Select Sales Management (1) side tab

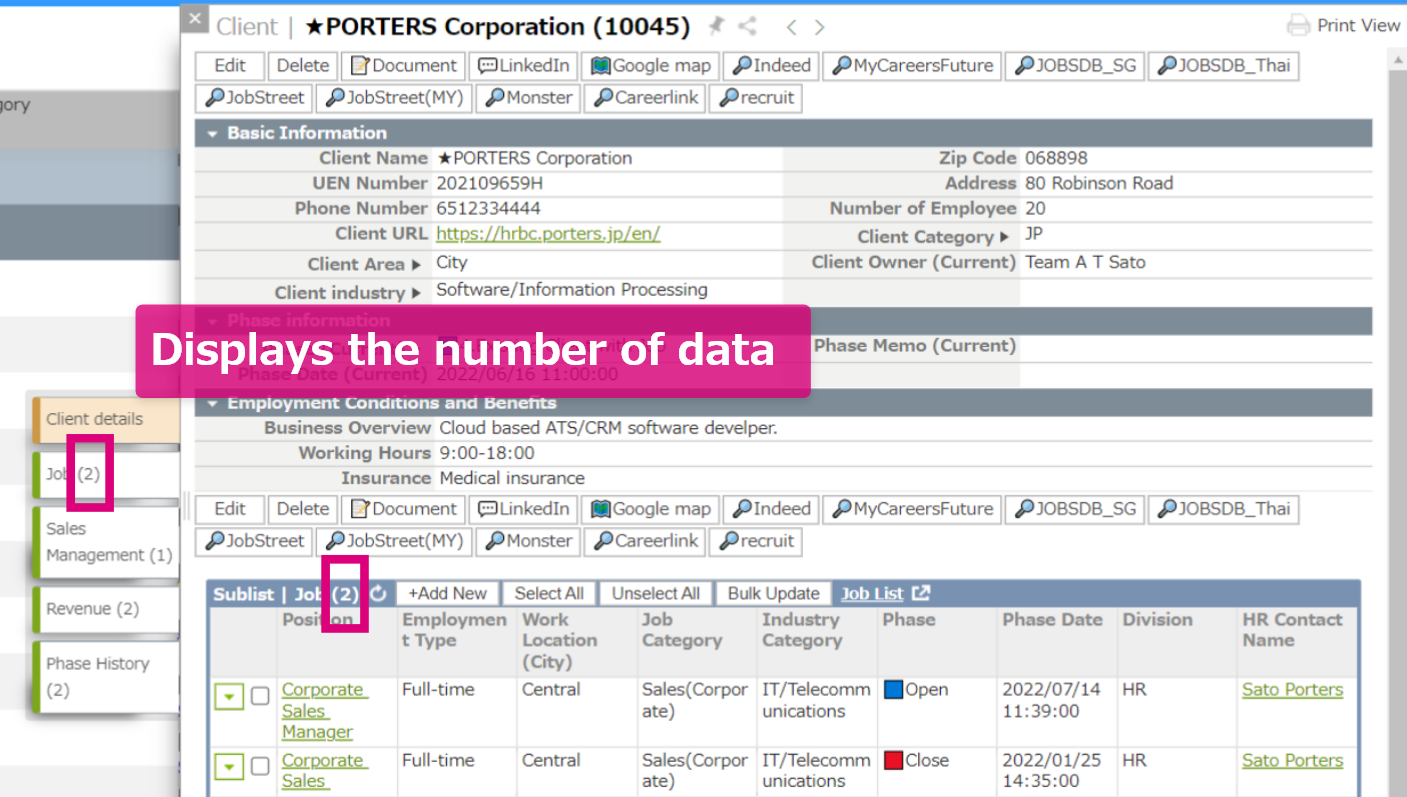[x=106, y=542]
